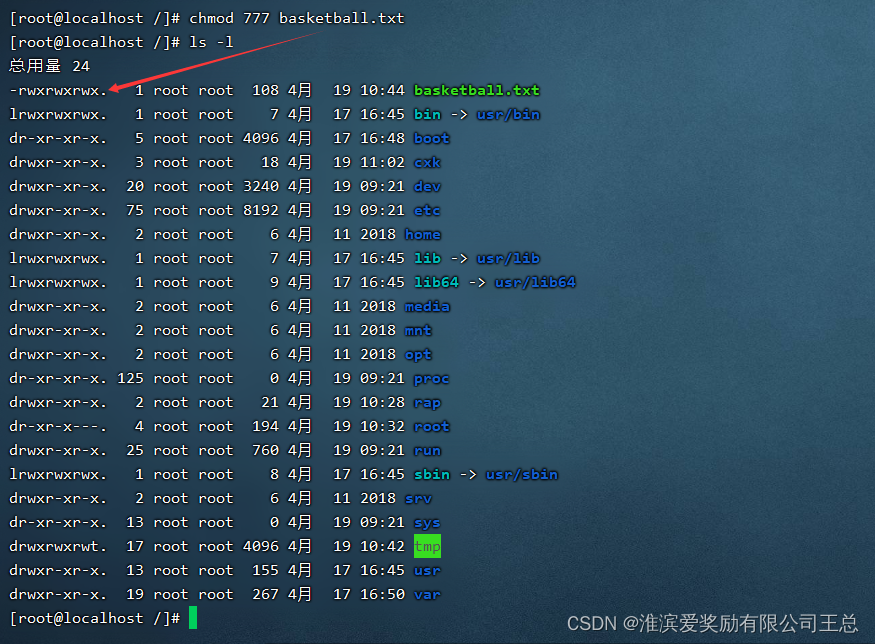Select the home directory name

coord(423,234)
